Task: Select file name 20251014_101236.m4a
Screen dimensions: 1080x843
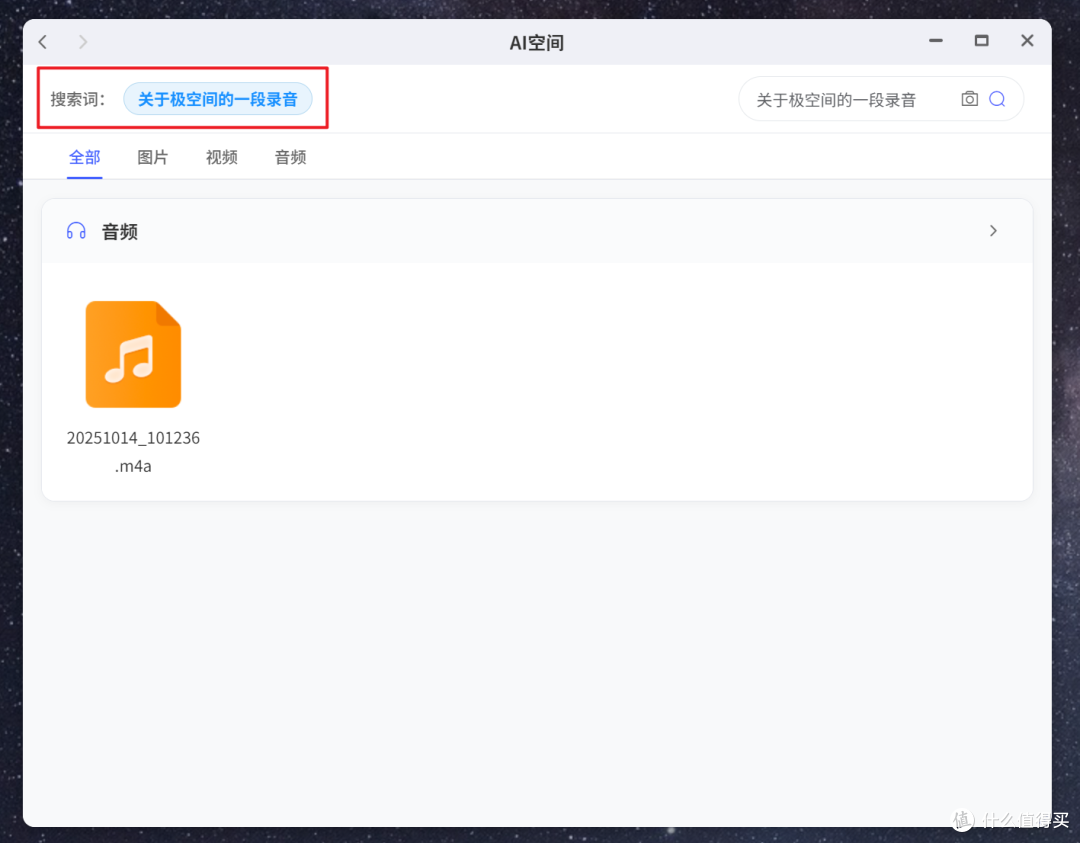Action: tap(134, 452)
